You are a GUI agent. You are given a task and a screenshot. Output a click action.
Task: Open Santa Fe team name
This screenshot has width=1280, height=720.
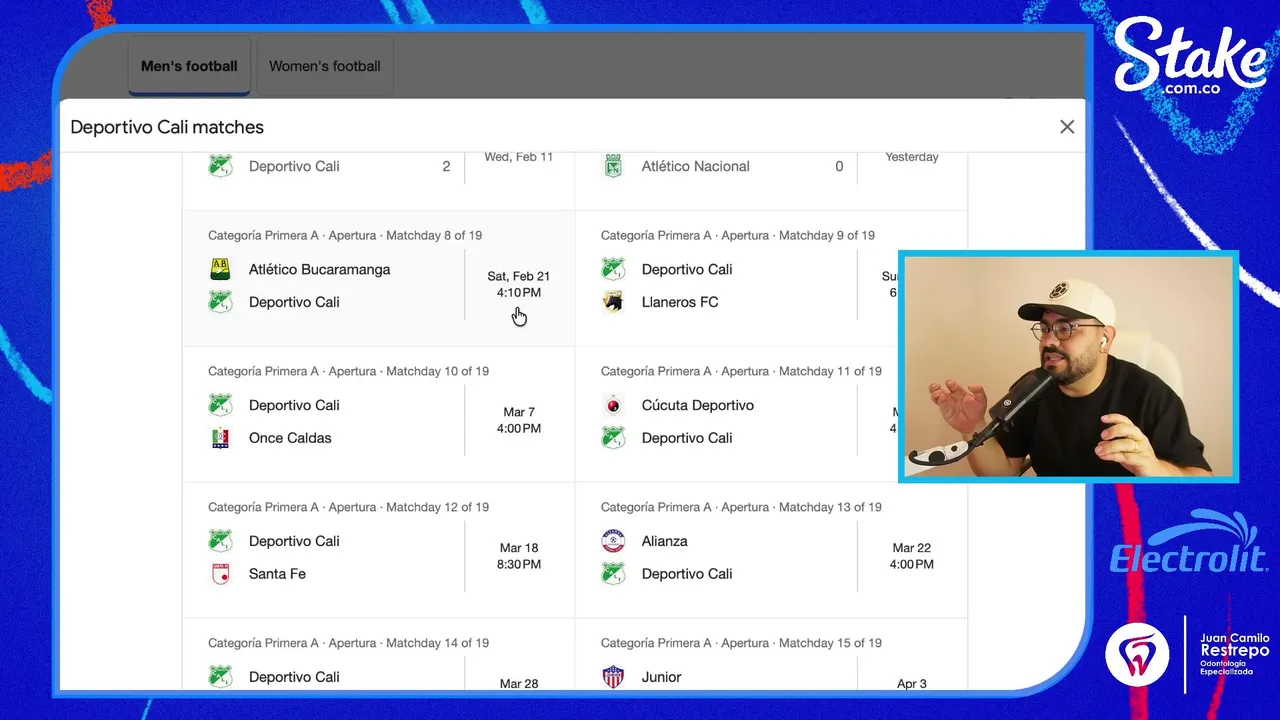277,574
